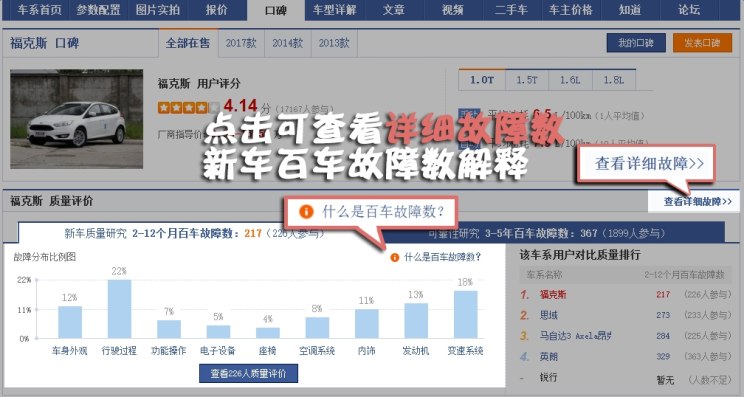The height and width of the screenshot is (397, 744).
Task: Open 思域 in the quality ranking list
Action: pos(549,315)
